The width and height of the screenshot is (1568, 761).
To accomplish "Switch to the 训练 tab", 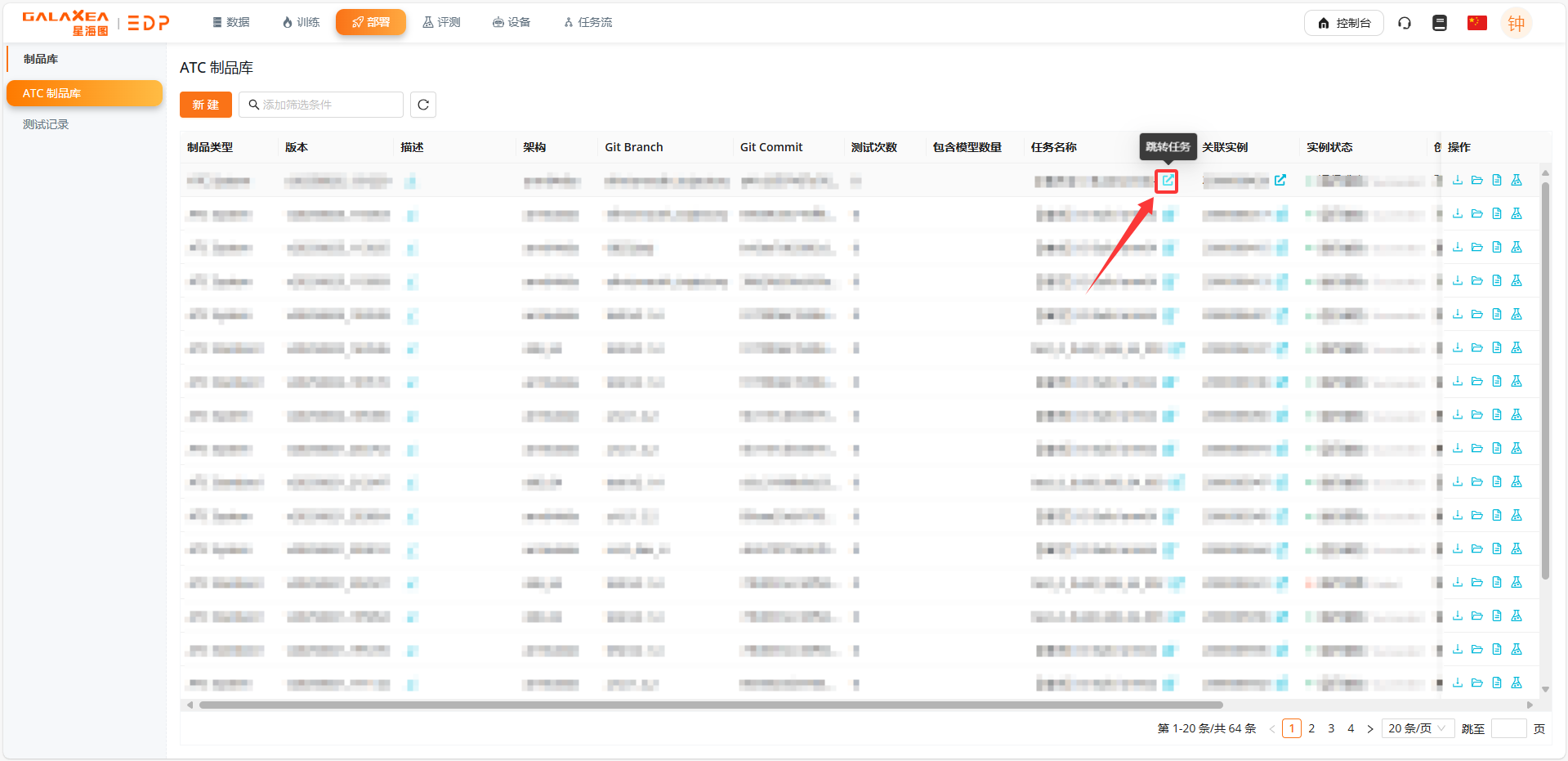I will click(301, 22).
